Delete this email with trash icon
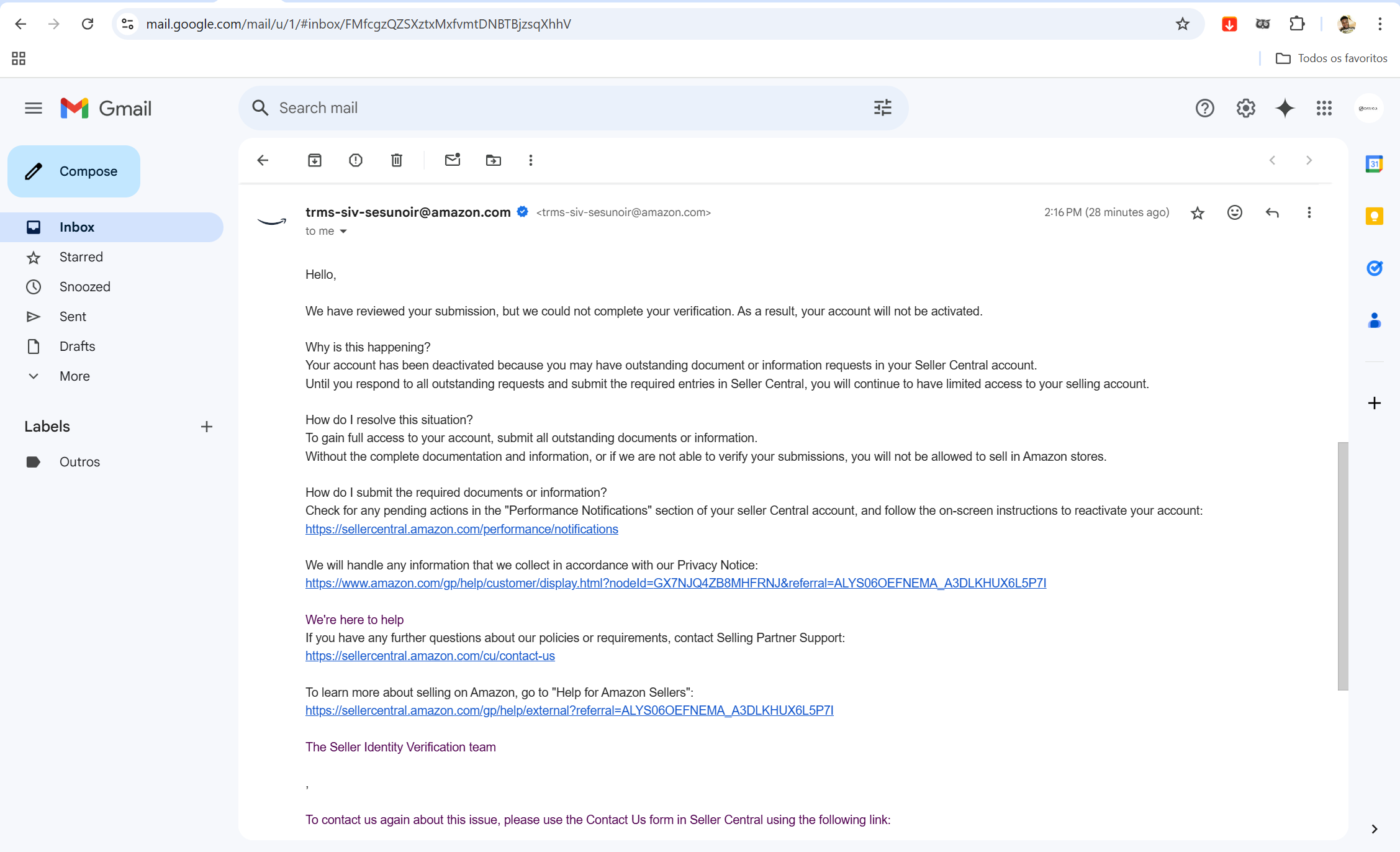Viewport: 1400px width, 852px height. click(397, 160)
